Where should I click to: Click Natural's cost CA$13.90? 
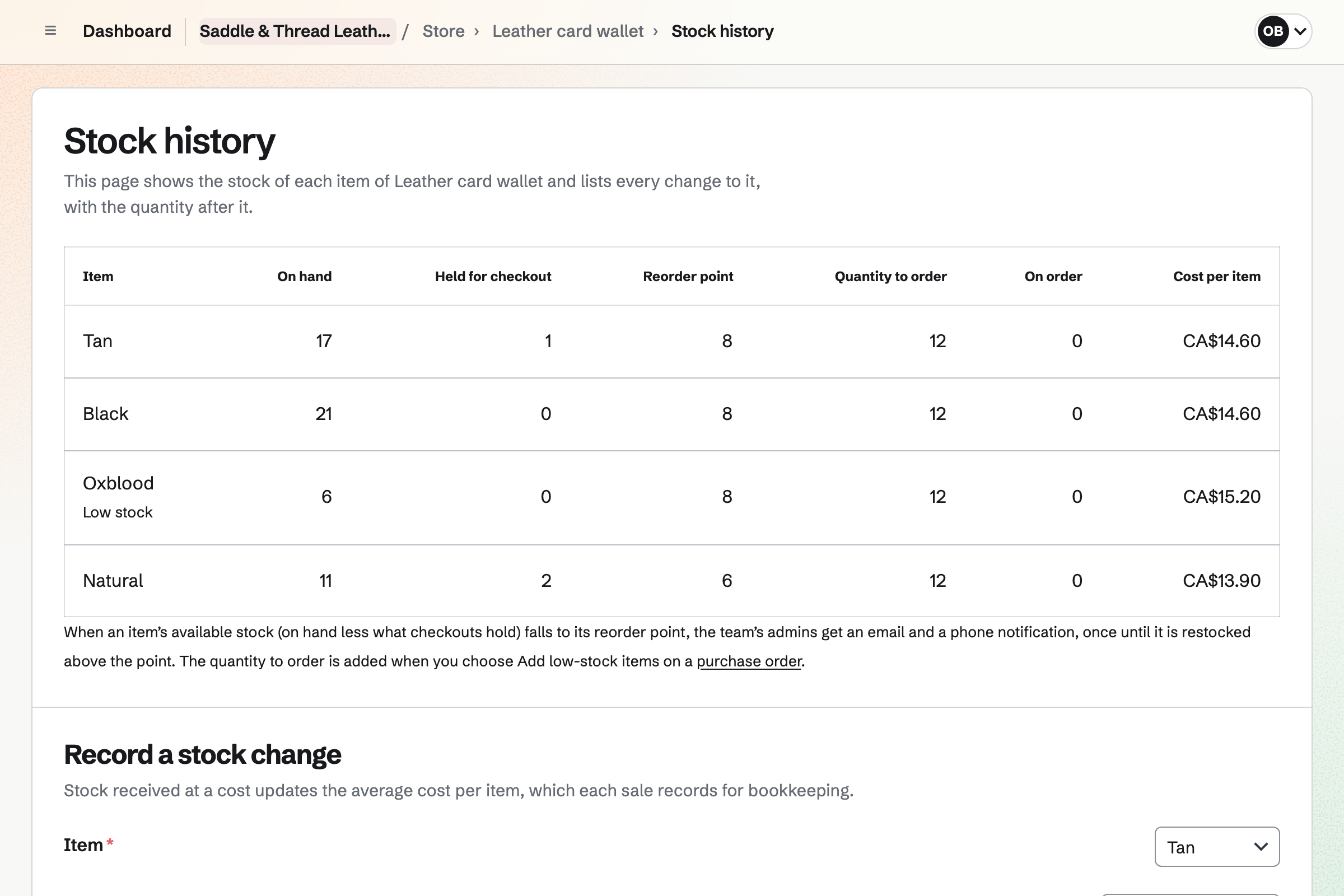point(1221,581)
